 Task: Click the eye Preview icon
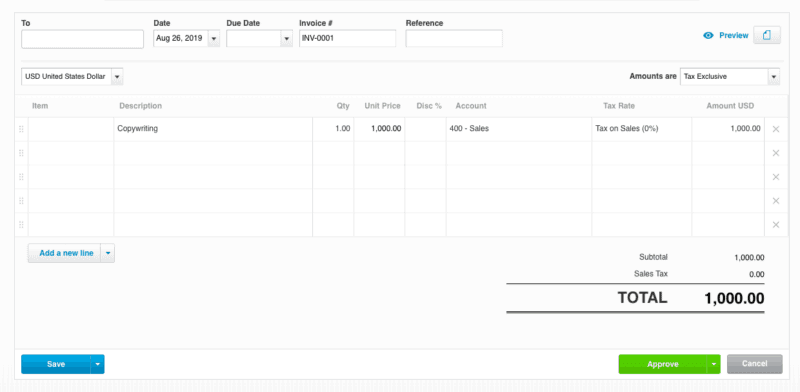pos(708,36)
